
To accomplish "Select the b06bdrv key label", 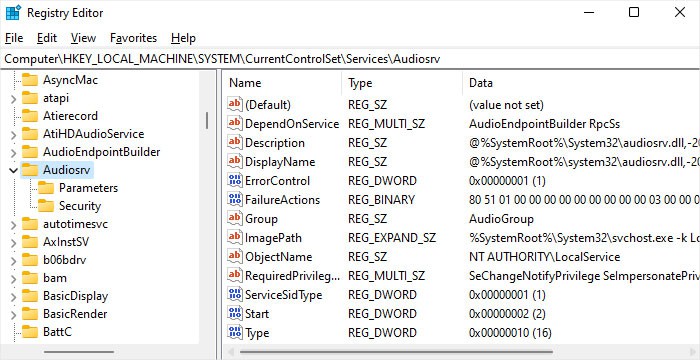I will (65, 260).
